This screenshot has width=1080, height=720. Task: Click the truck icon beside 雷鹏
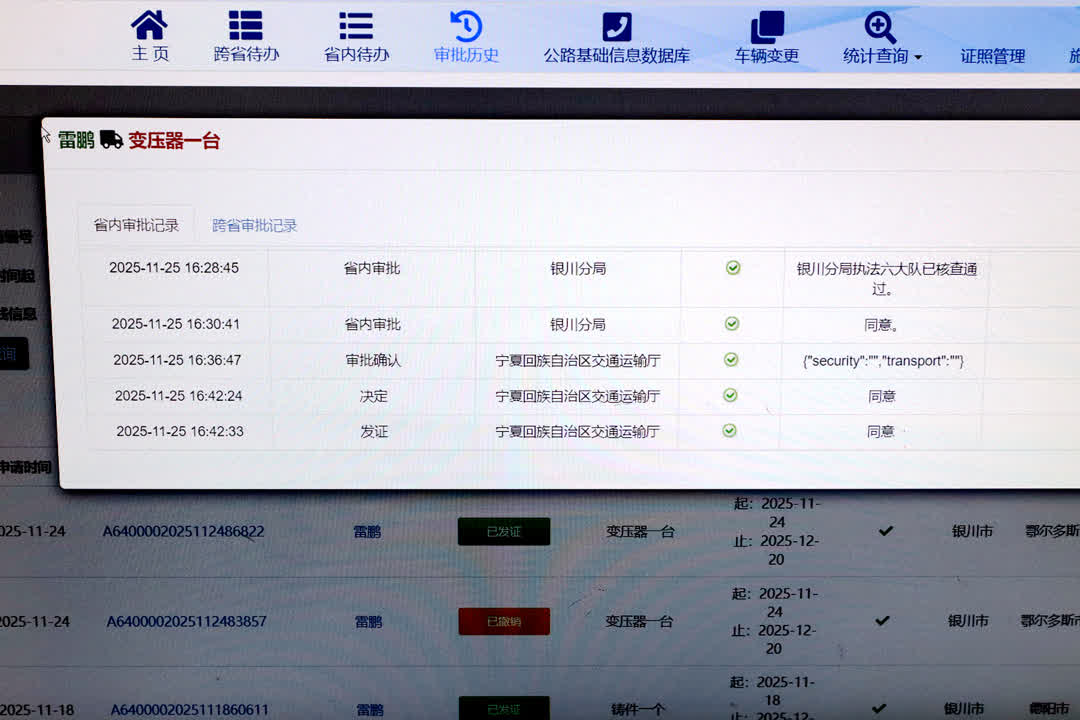(x=111, y=140)
